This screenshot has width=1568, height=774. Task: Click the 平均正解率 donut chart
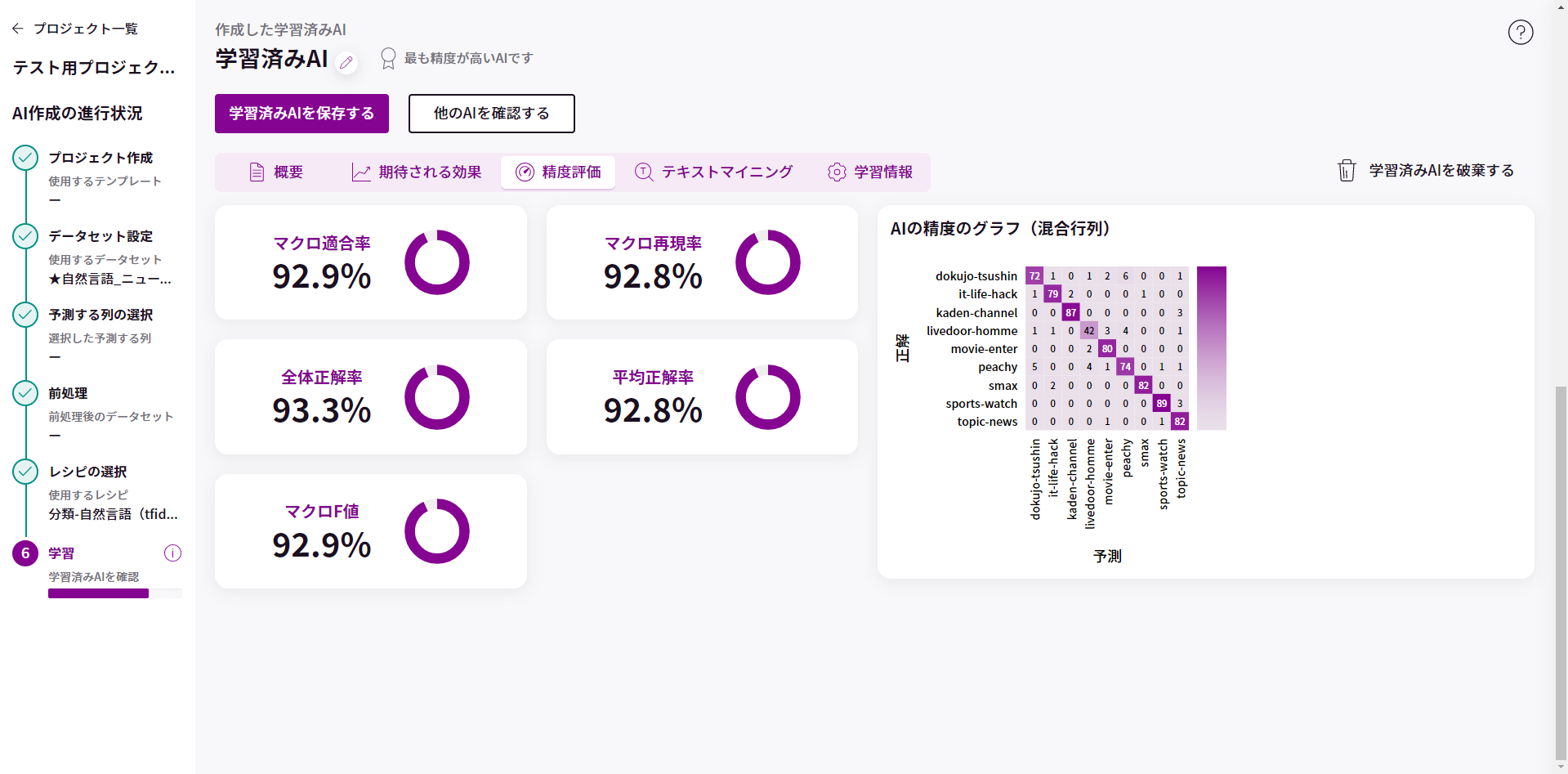pyautogui.click(x=768, y=397)
